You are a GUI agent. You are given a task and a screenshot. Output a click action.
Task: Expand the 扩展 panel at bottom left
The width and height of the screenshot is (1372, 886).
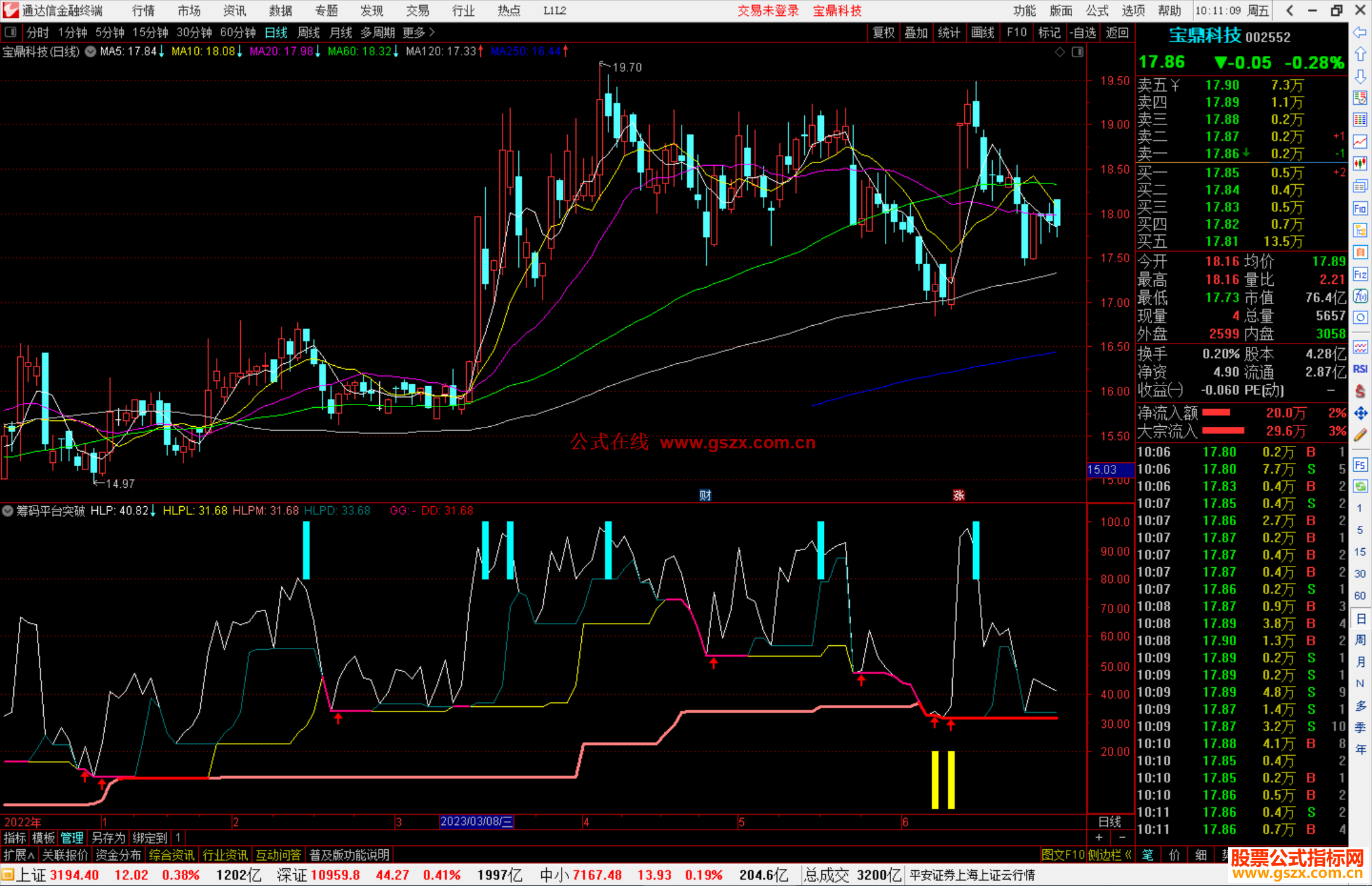19,855
